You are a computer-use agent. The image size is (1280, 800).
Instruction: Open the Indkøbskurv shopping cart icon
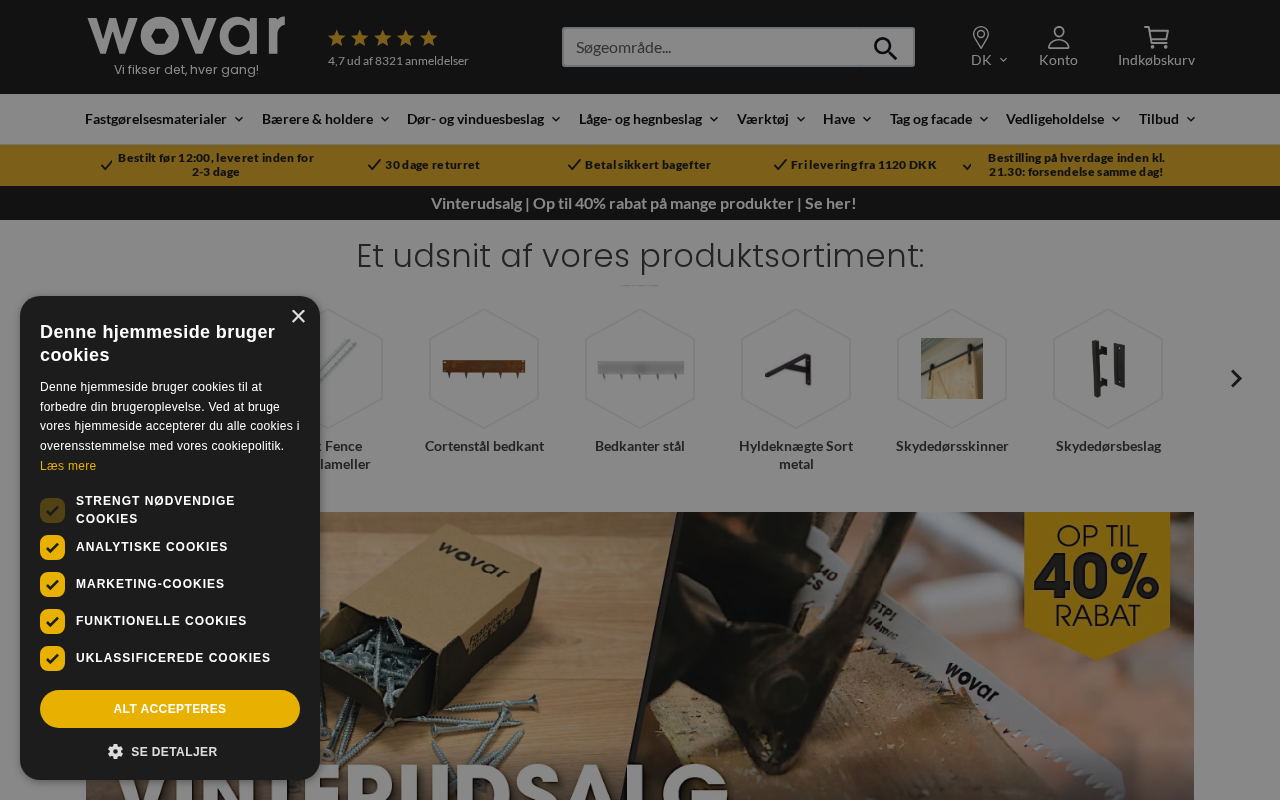(x=1156, y=38)
